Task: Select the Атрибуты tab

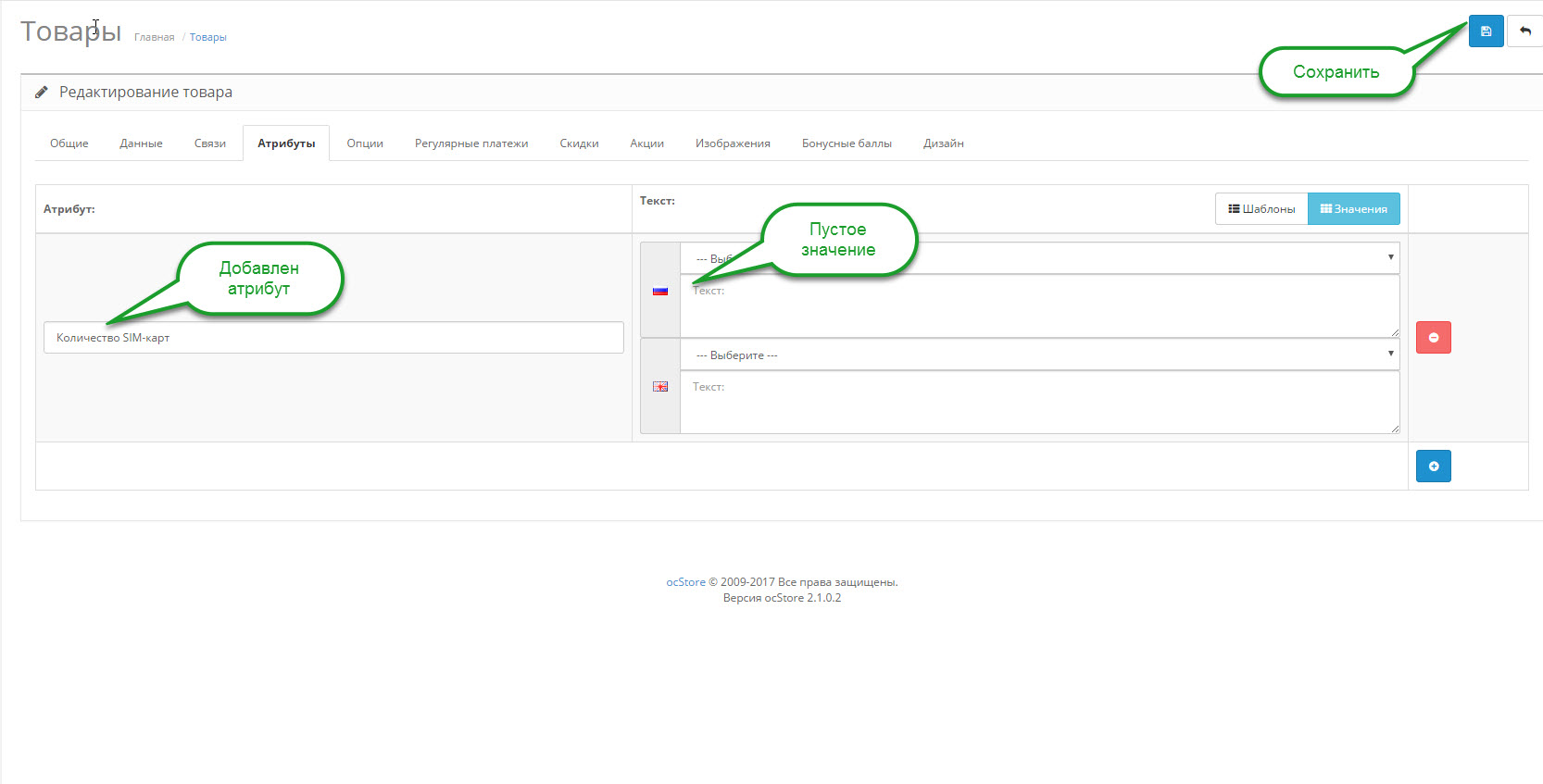Action: [x=286, y=143]
